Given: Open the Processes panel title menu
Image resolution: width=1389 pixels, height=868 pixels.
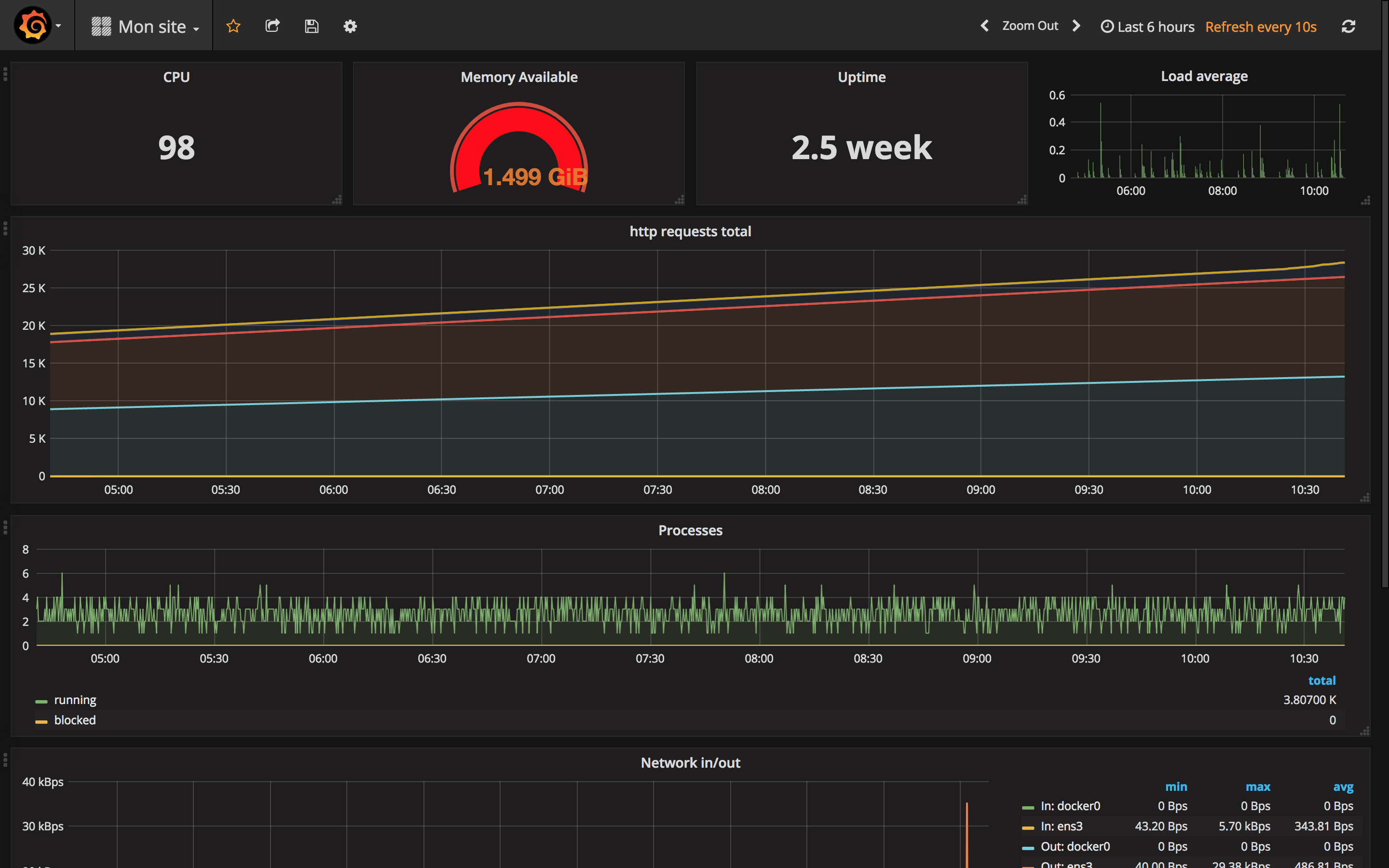Looking at the screenshot, I should click(690, 530).
